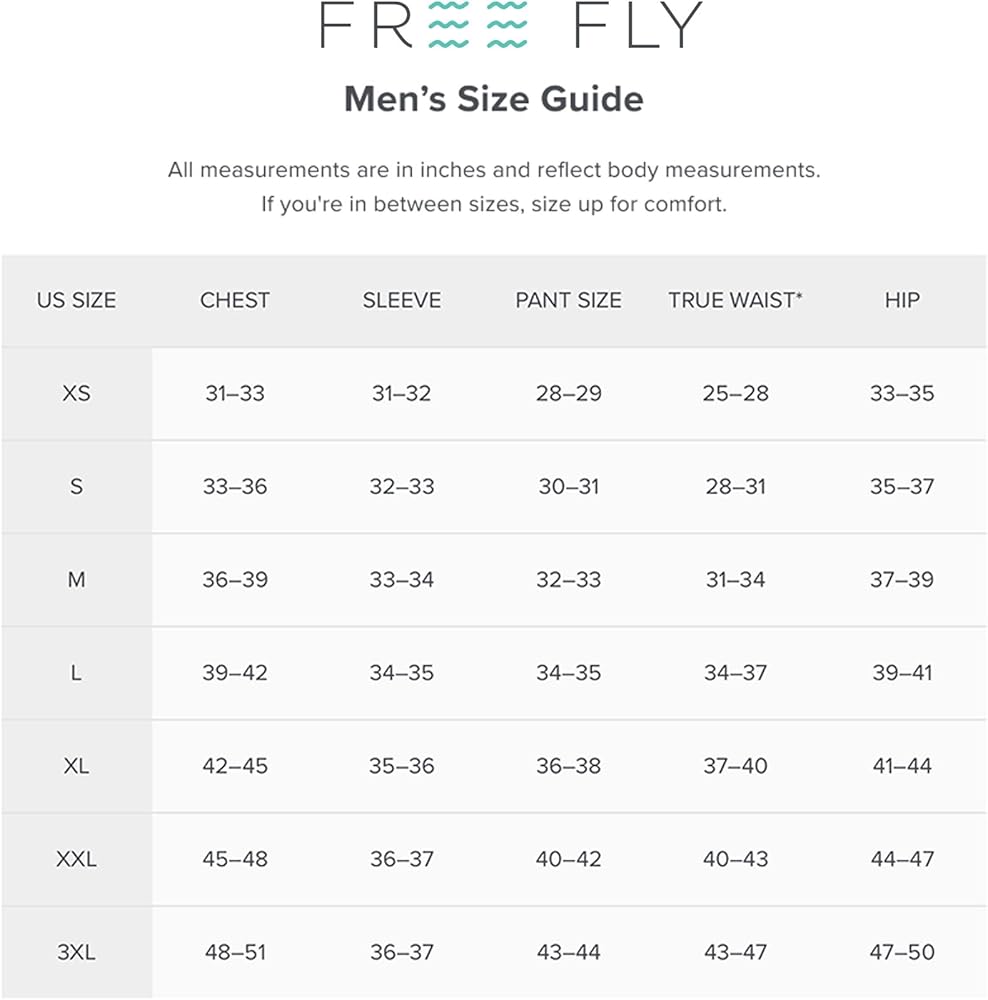988x1000 pixels.
Task: Select the TRUE WAIST column header
Action: 735,300
